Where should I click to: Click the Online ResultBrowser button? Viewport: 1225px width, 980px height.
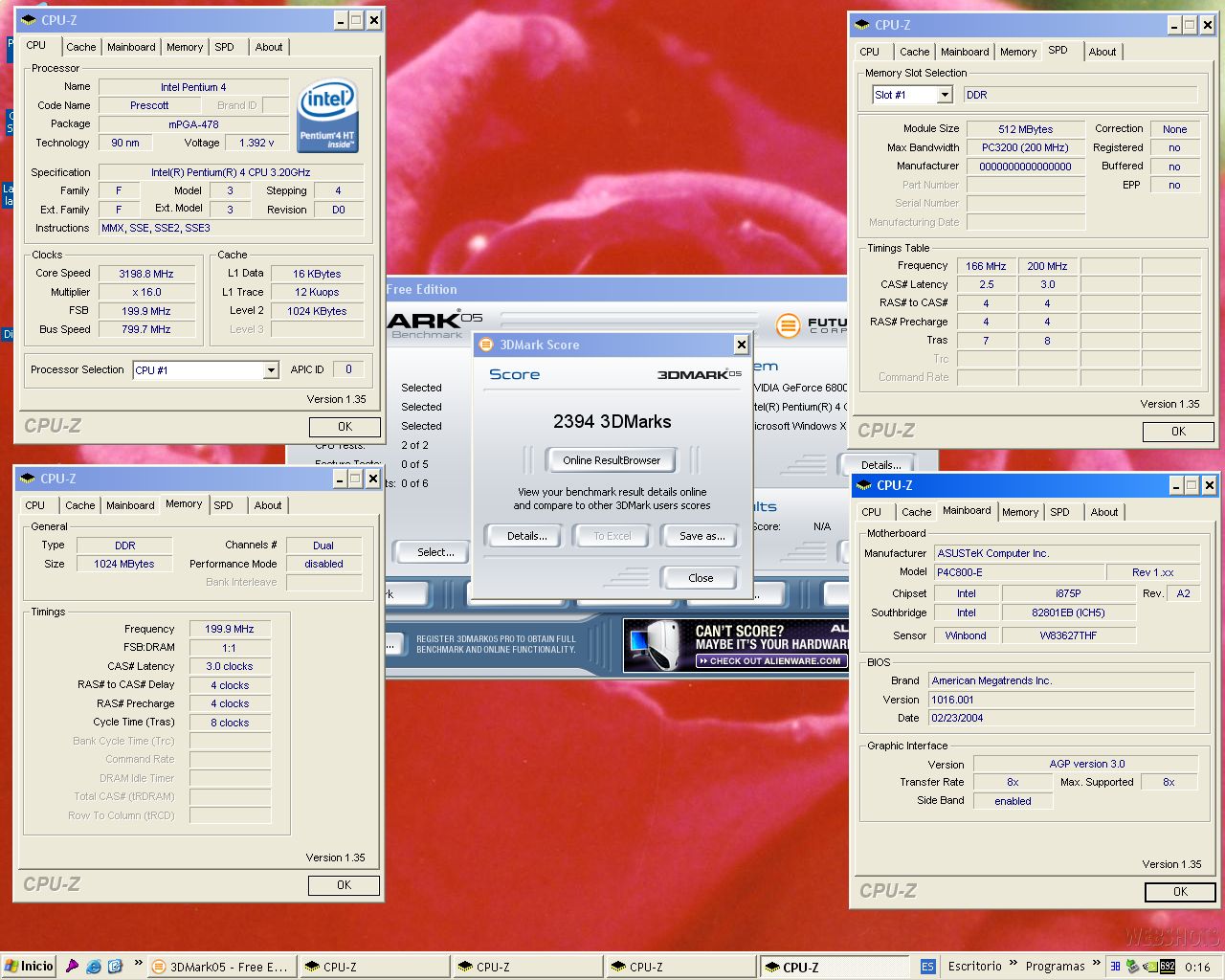612,460
